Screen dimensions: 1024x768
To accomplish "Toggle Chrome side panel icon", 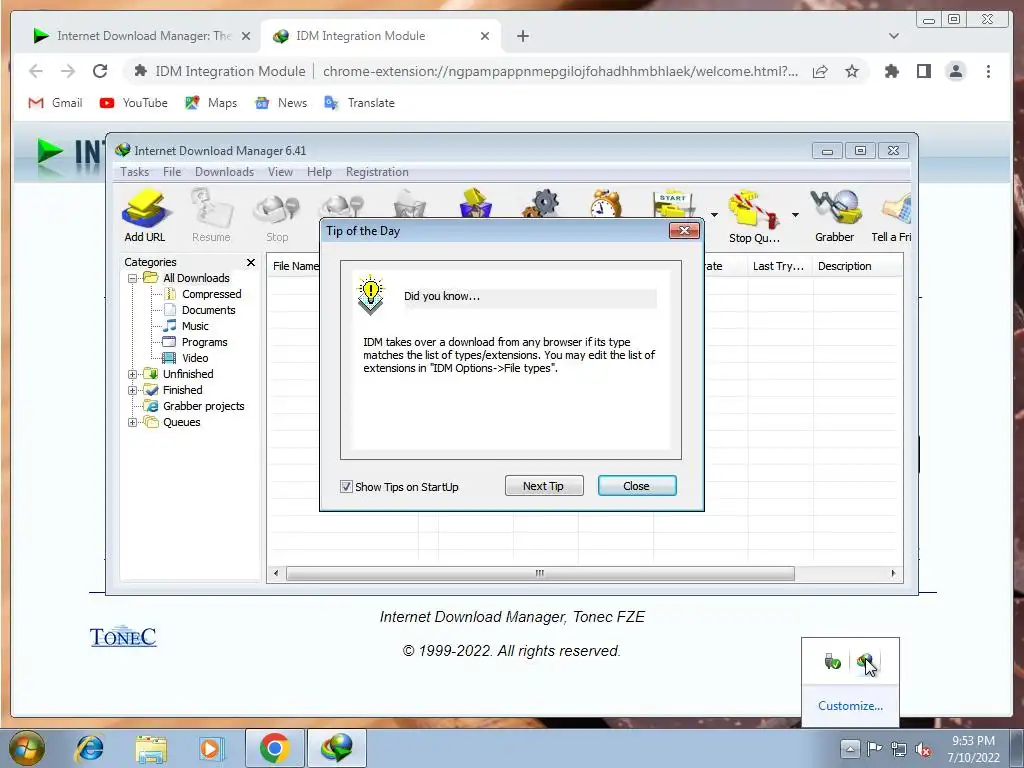I will (x=923, y=71).
